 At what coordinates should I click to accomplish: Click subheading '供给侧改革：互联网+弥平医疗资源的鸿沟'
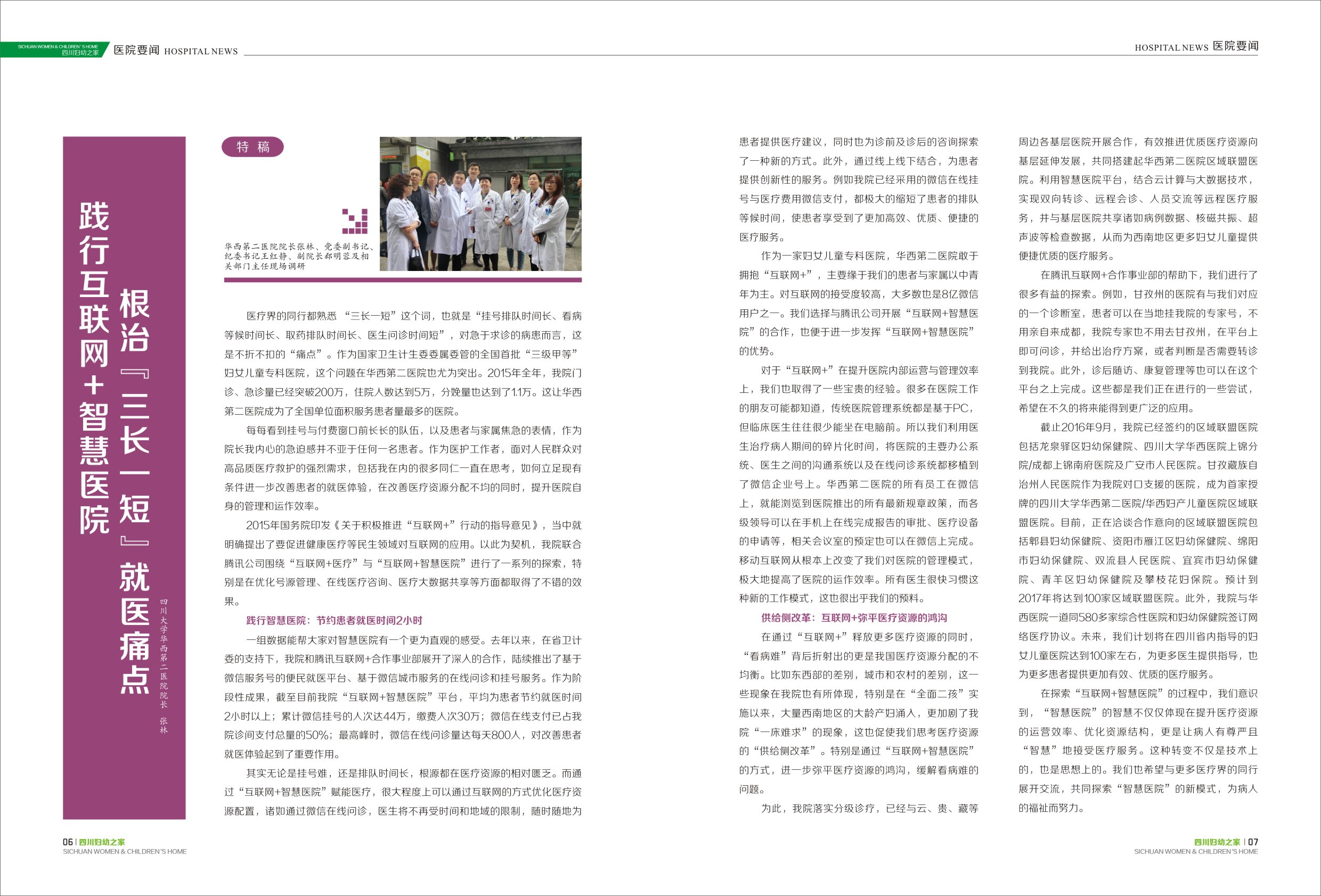854,618
